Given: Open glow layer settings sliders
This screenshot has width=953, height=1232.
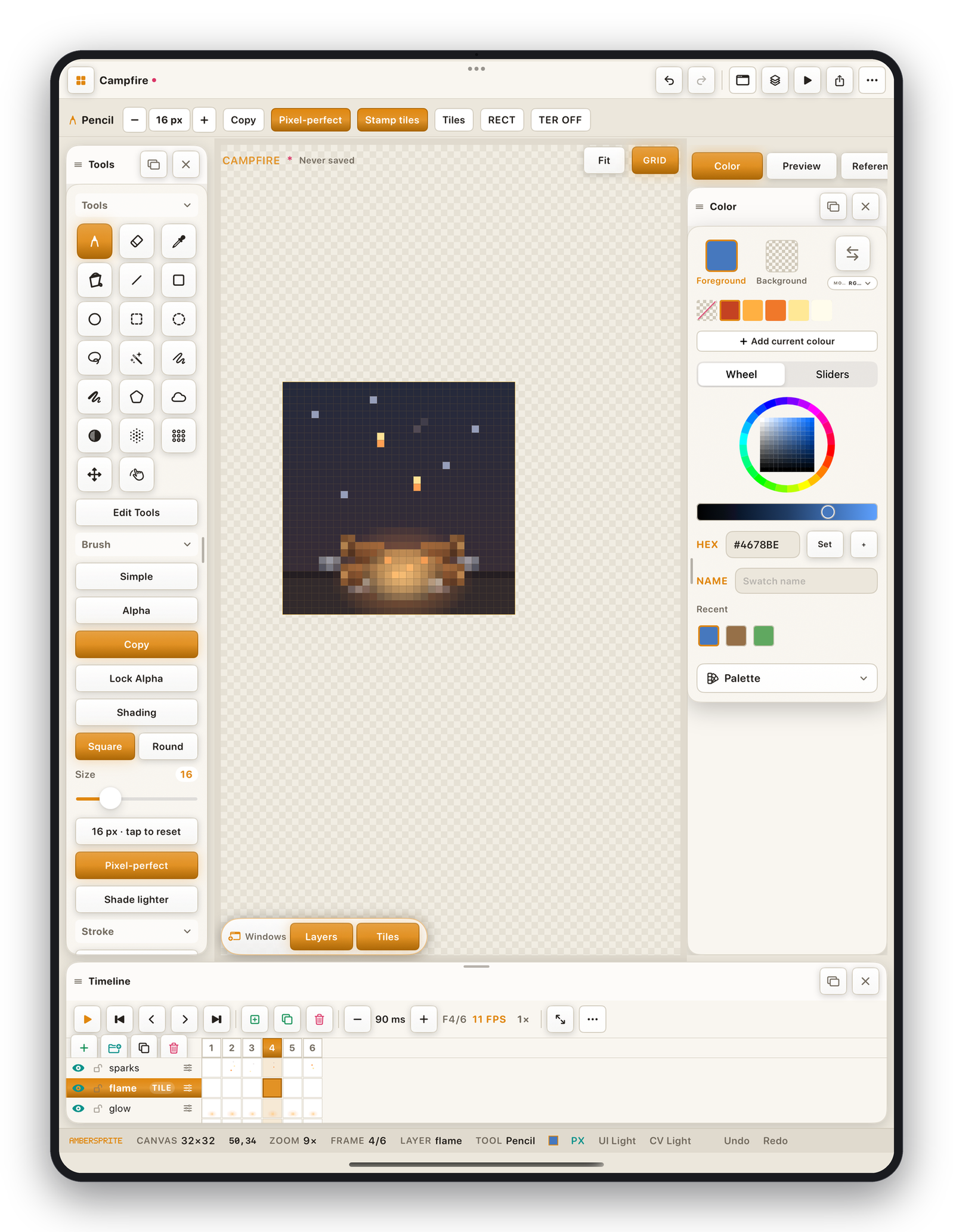Looking at the screenshot, I should coord(188,1109).
